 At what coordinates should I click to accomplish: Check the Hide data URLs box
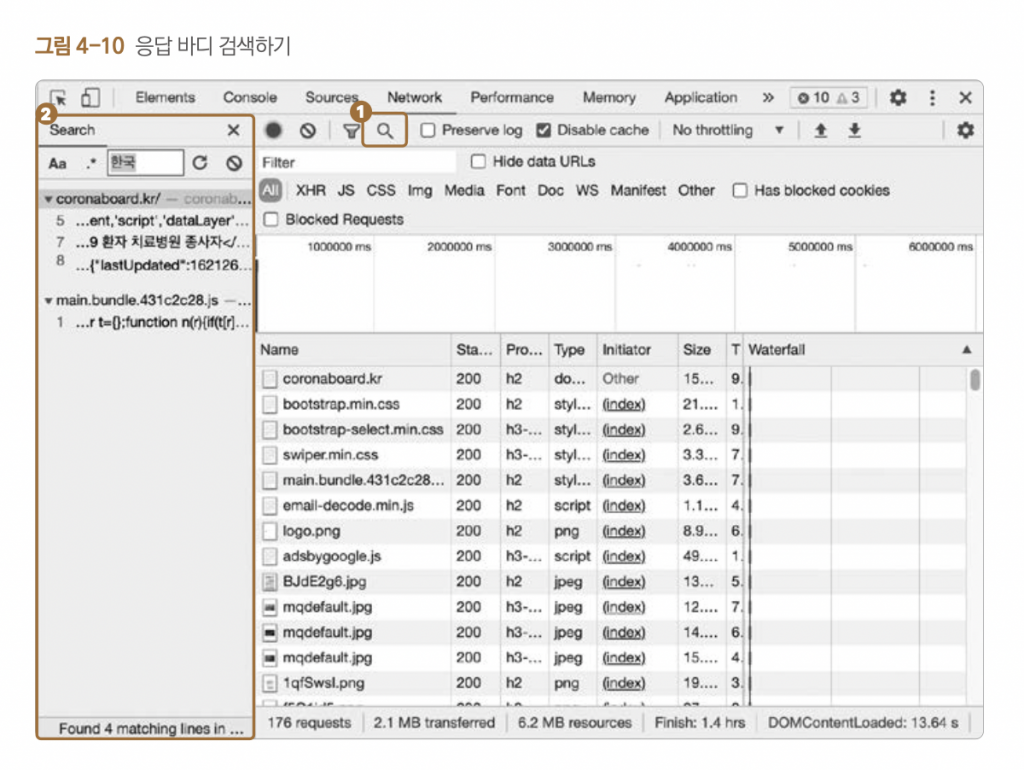[x=478, y=161]
